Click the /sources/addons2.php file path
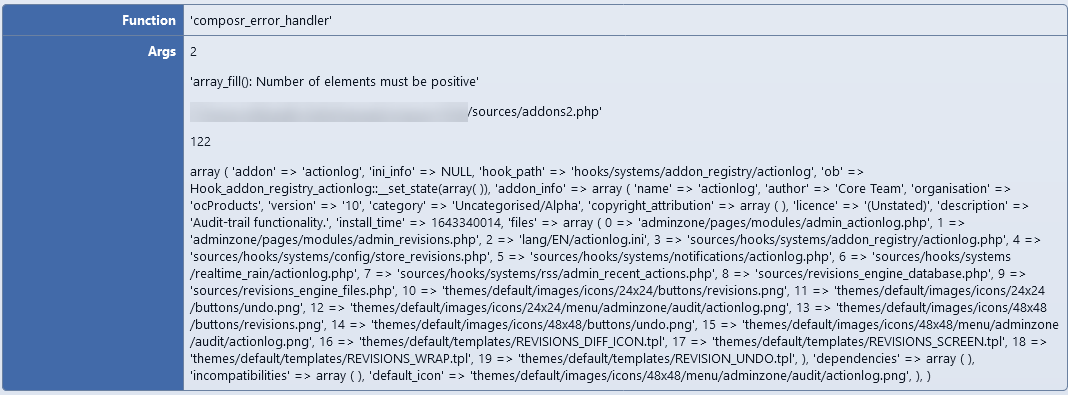 pyautogui.click(x=535, y=112)
